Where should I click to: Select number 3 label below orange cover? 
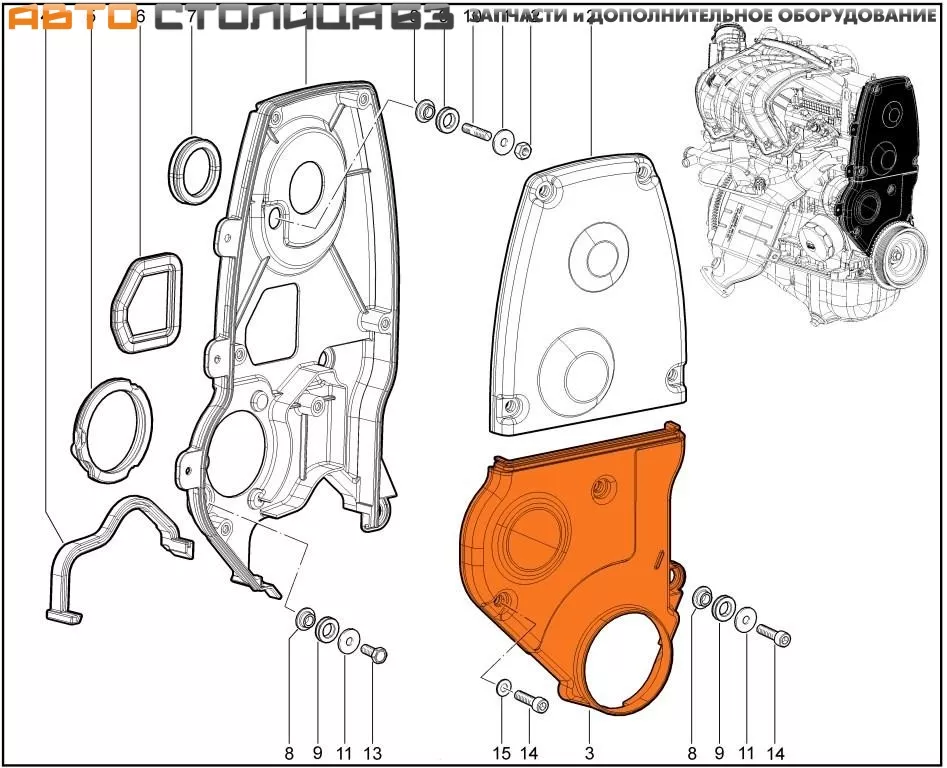click(x=590, y=752)
